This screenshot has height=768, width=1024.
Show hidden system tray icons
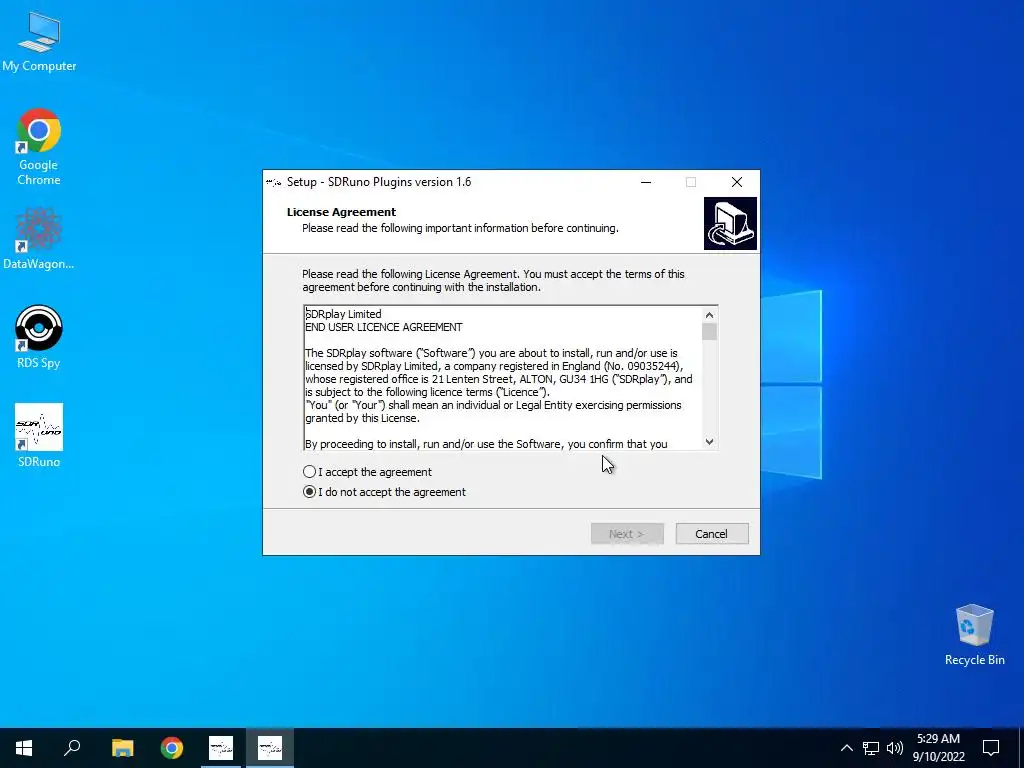click(x=846, y=748)
